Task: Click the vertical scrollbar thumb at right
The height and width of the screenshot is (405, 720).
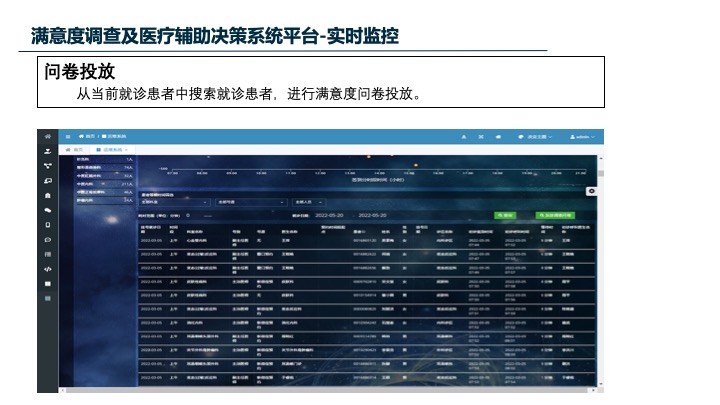Action: pos(601,174)
